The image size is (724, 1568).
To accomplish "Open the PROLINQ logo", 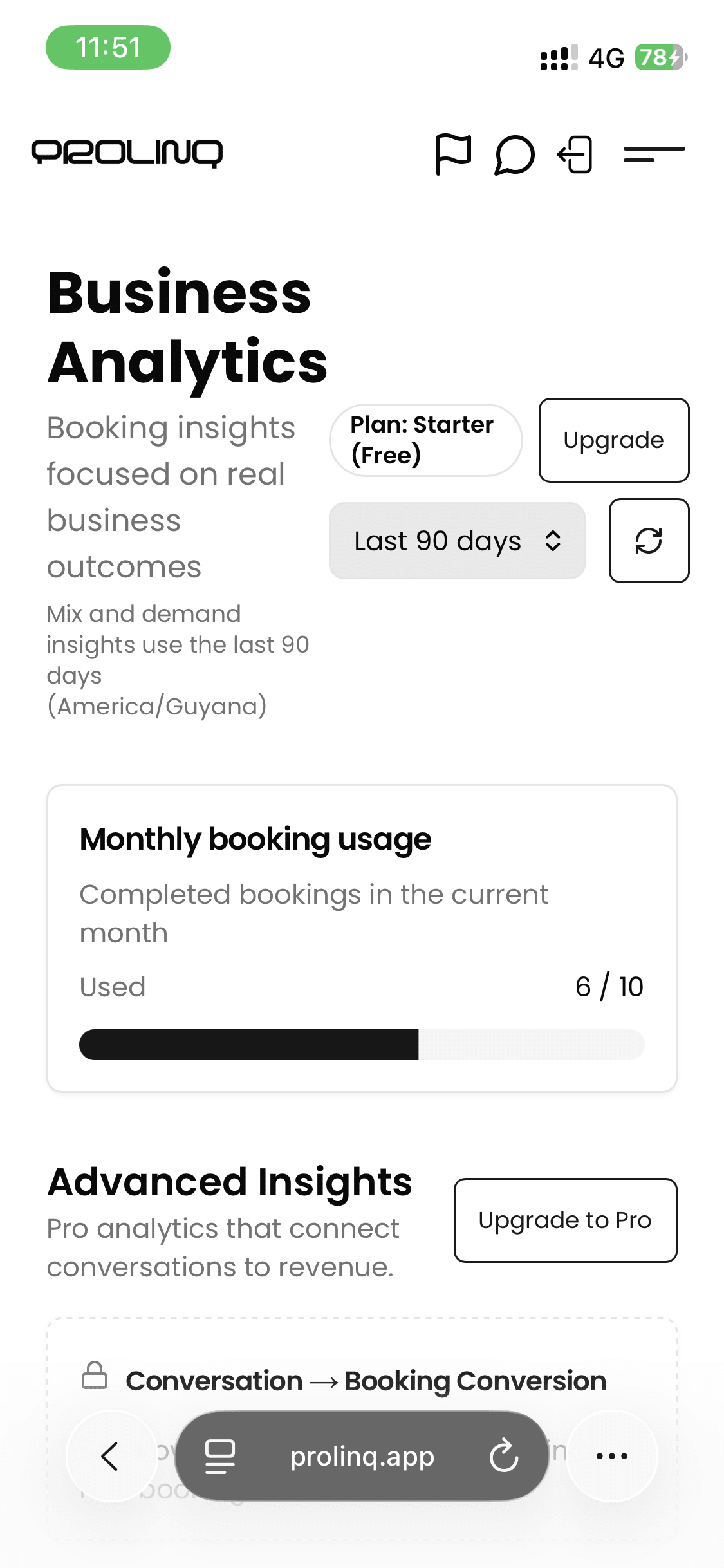I will [126, 153].
